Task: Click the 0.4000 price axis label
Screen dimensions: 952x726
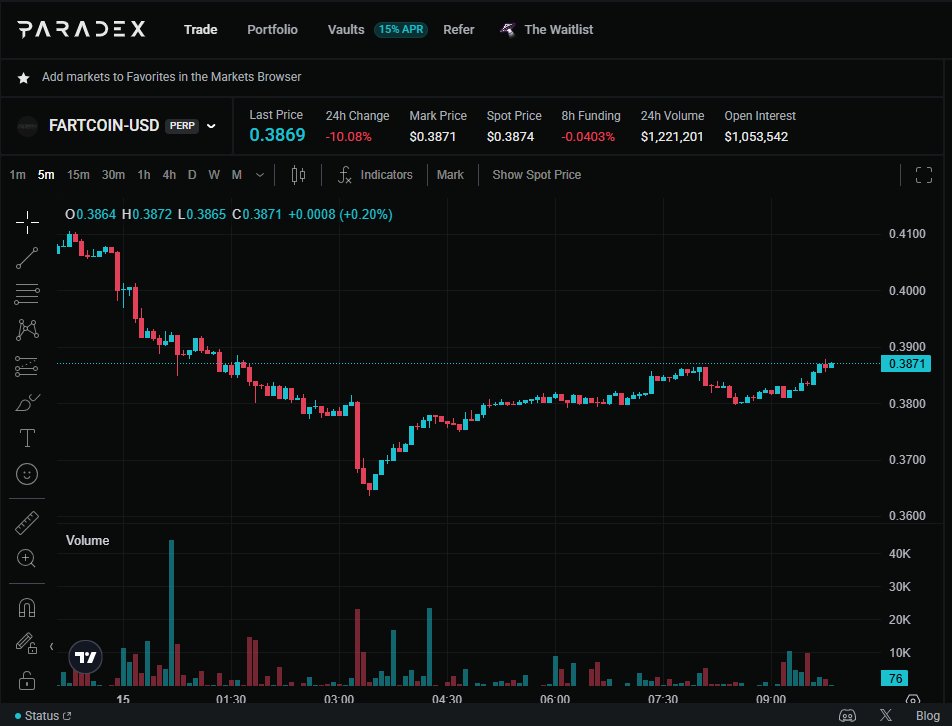Action: click(x=907, y=290)
